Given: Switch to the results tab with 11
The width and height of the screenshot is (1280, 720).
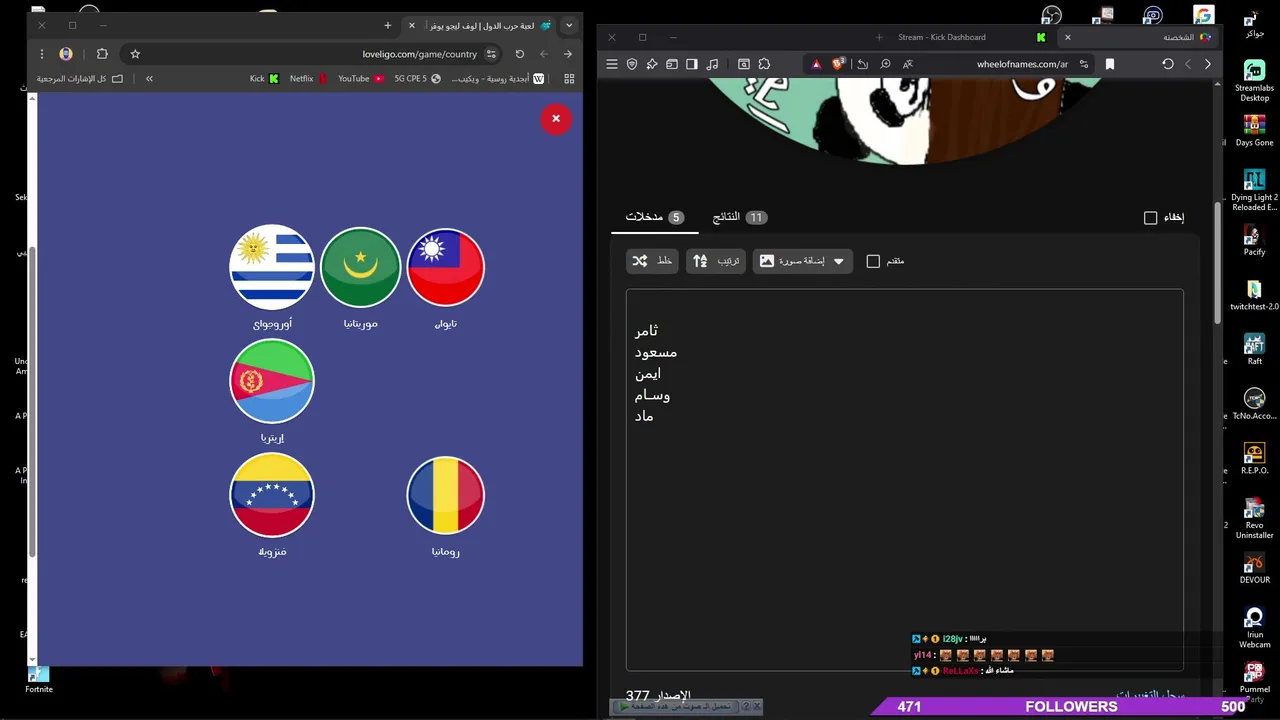Looking at the screenshot, I should point(739,217).
